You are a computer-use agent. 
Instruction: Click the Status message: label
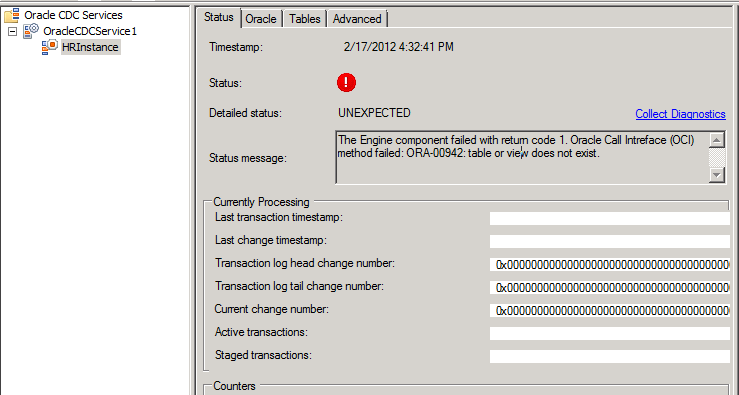click(248, 158)
